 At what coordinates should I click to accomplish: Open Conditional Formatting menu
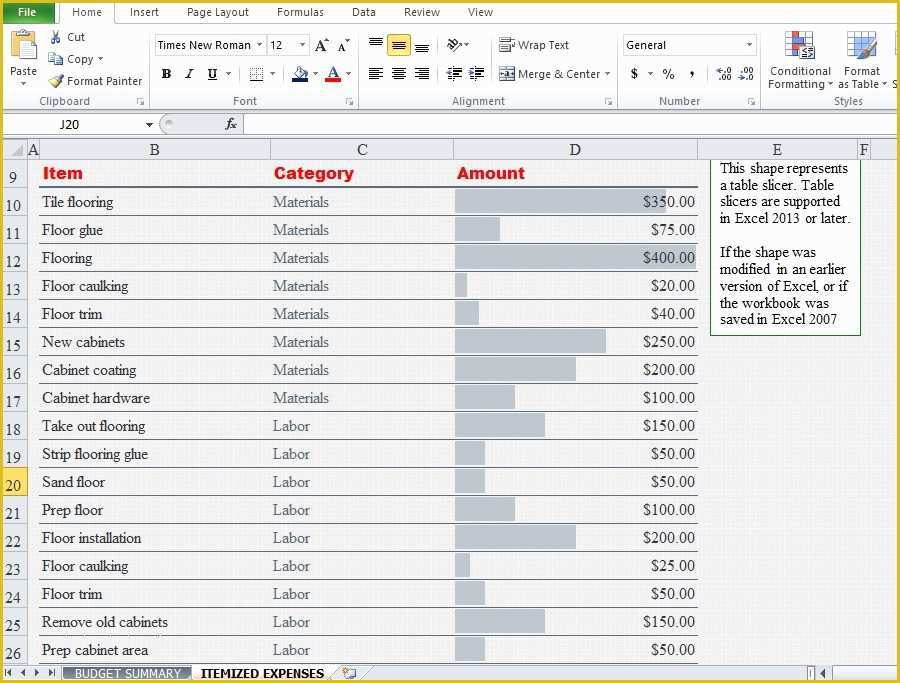coord(800,61)
